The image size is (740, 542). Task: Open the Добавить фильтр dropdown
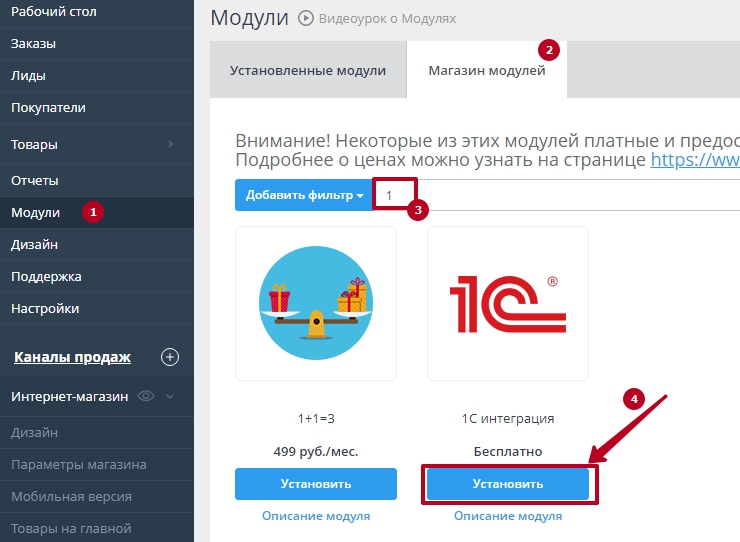pos(303,195)
